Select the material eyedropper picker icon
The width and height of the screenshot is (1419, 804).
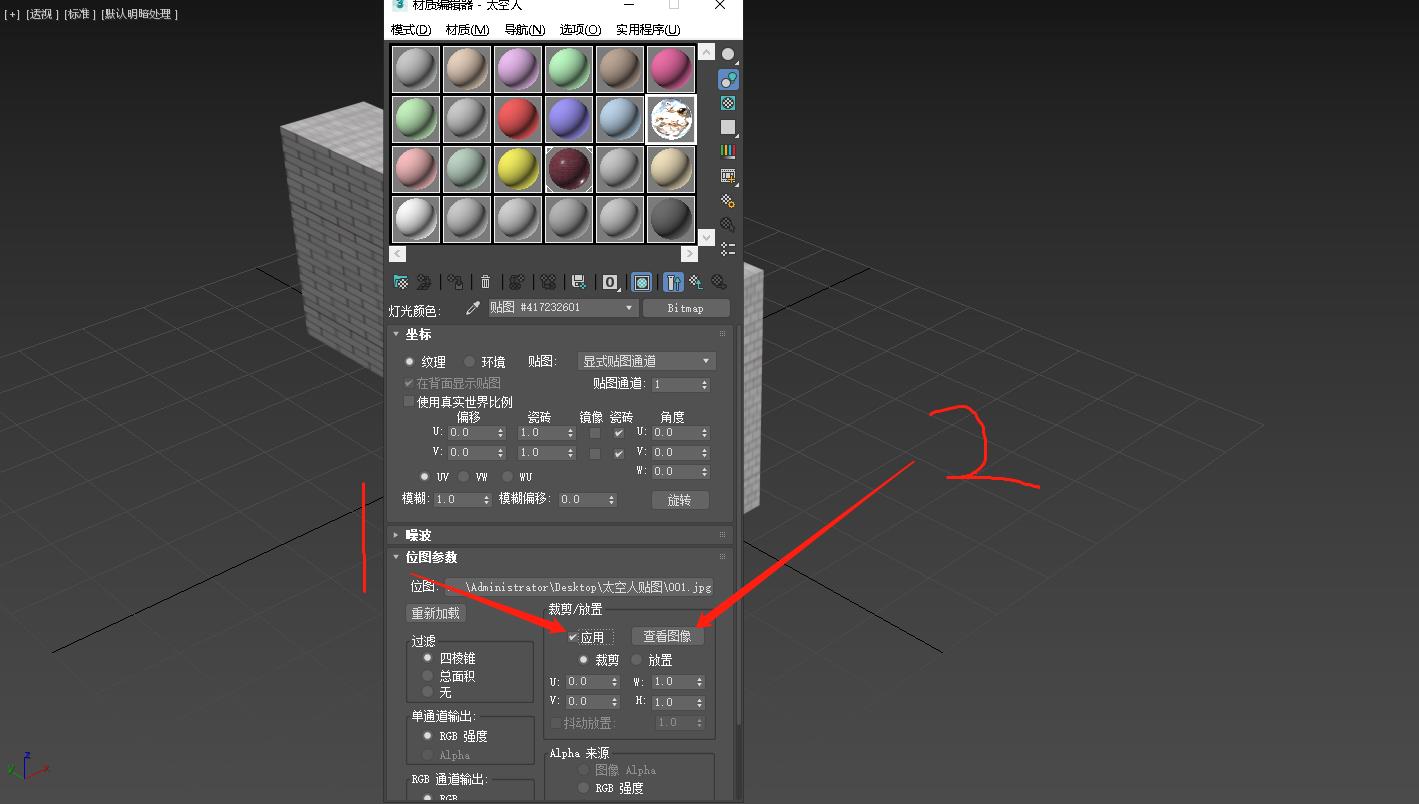pyautogui.click(x=473, y=308)
